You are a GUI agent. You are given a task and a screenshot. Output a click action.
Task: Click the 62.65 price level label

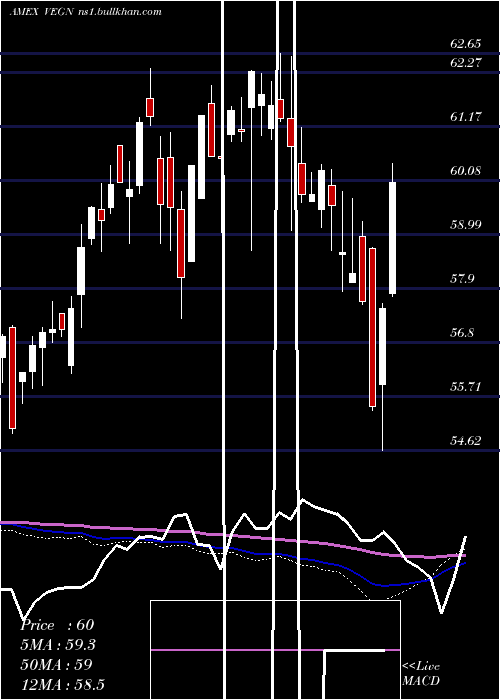465,44
